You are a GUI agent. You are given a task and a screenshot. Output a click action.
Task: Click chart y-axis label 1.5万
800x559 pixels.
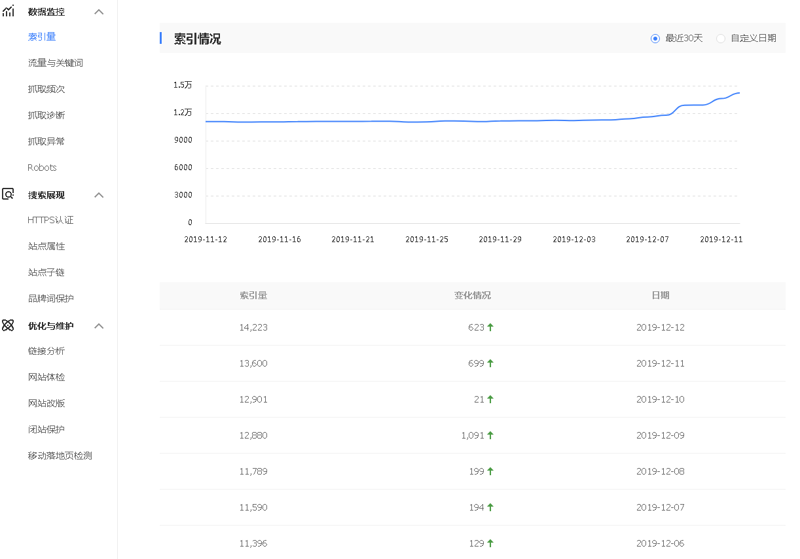[183, 85]
